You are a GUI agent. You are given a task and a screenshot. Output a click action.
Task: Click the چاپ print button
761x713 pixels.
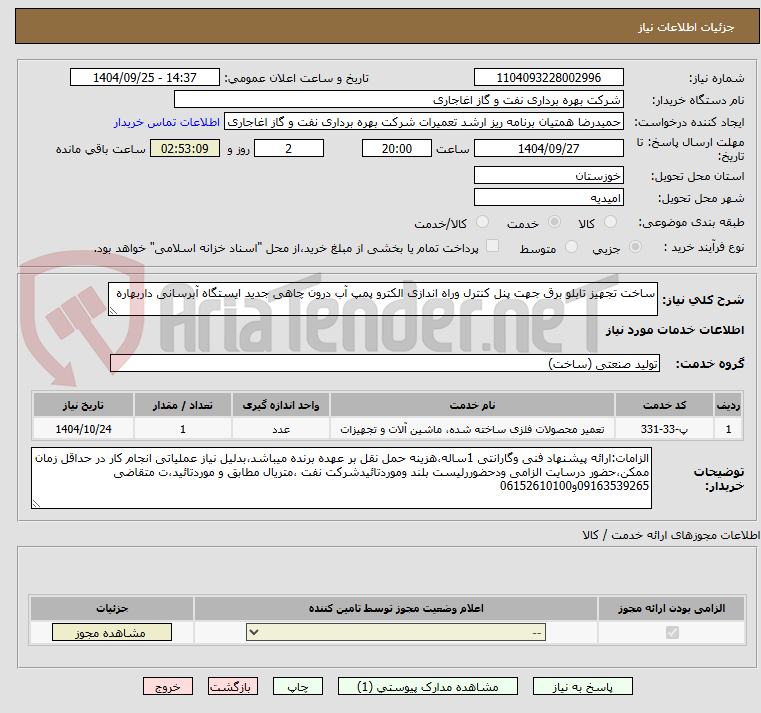298,686
